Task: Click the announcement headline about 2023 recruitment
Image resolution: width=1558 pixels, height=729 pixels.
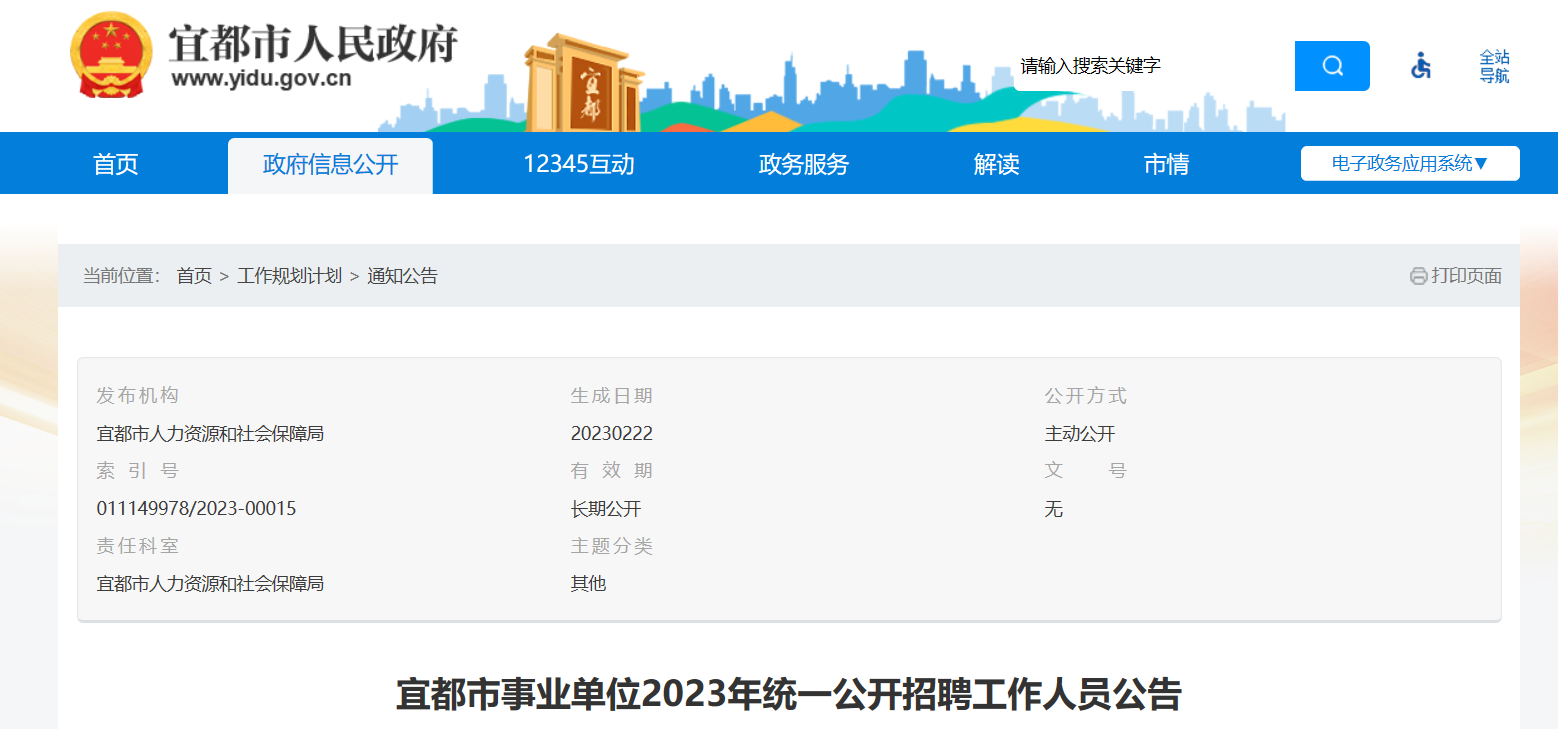Action: tap(788, 694)
